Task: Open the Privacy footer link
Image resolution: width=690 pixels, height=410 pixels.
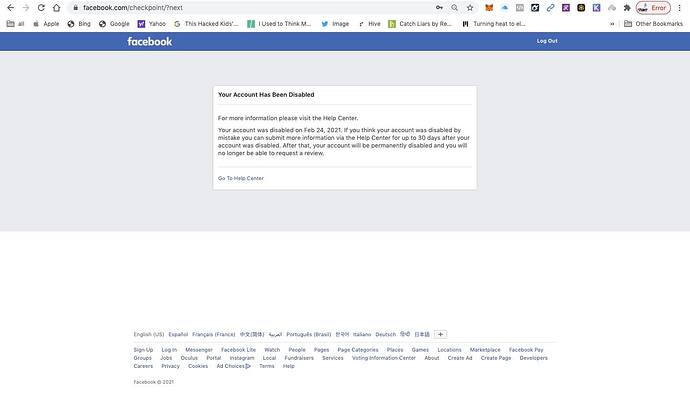Action: click(x=170, y=366)
